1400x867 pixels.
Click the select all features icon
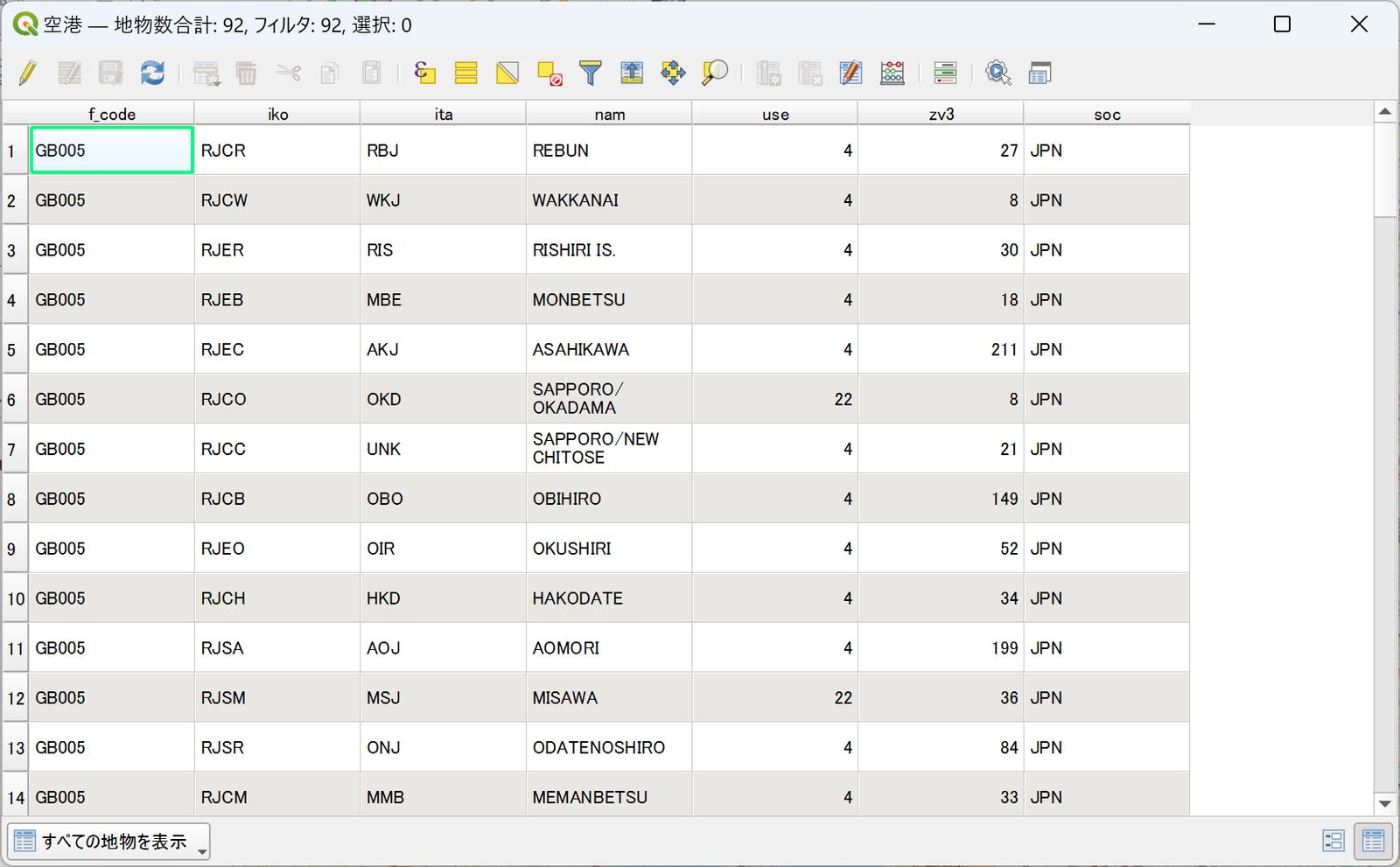[x=465, y=73]
